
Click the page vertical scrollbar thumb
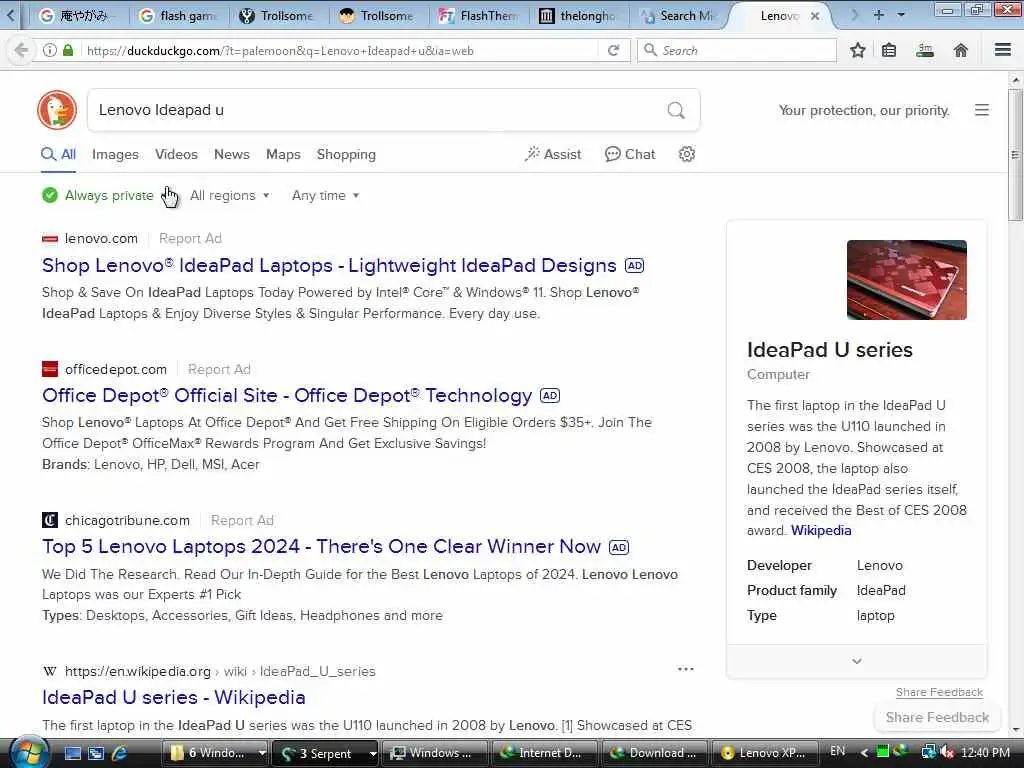point(1015,155)
